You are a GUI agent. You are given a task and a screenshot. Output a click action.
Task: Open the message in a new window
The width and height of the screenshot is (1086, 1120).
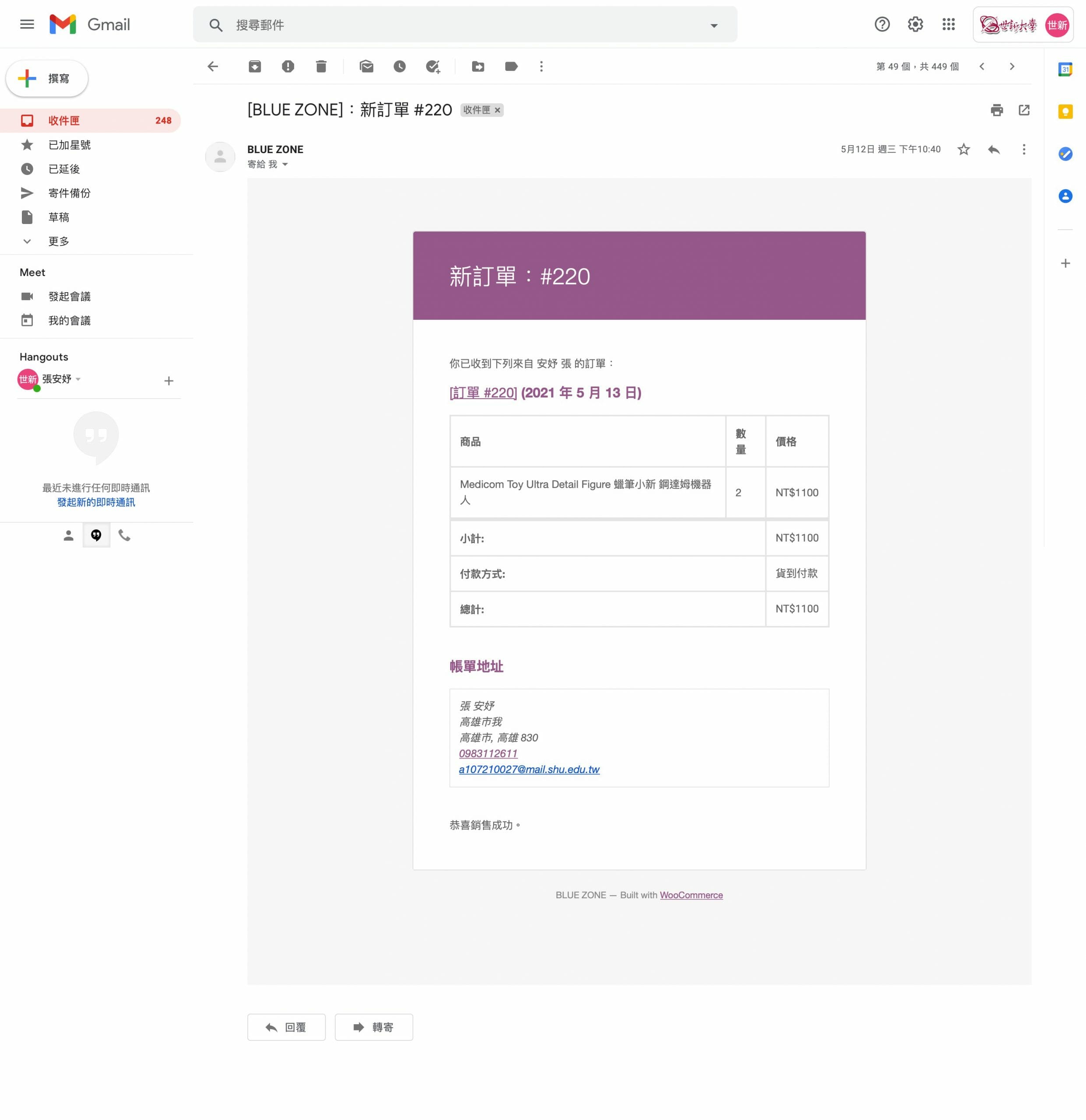point(1024,110)
